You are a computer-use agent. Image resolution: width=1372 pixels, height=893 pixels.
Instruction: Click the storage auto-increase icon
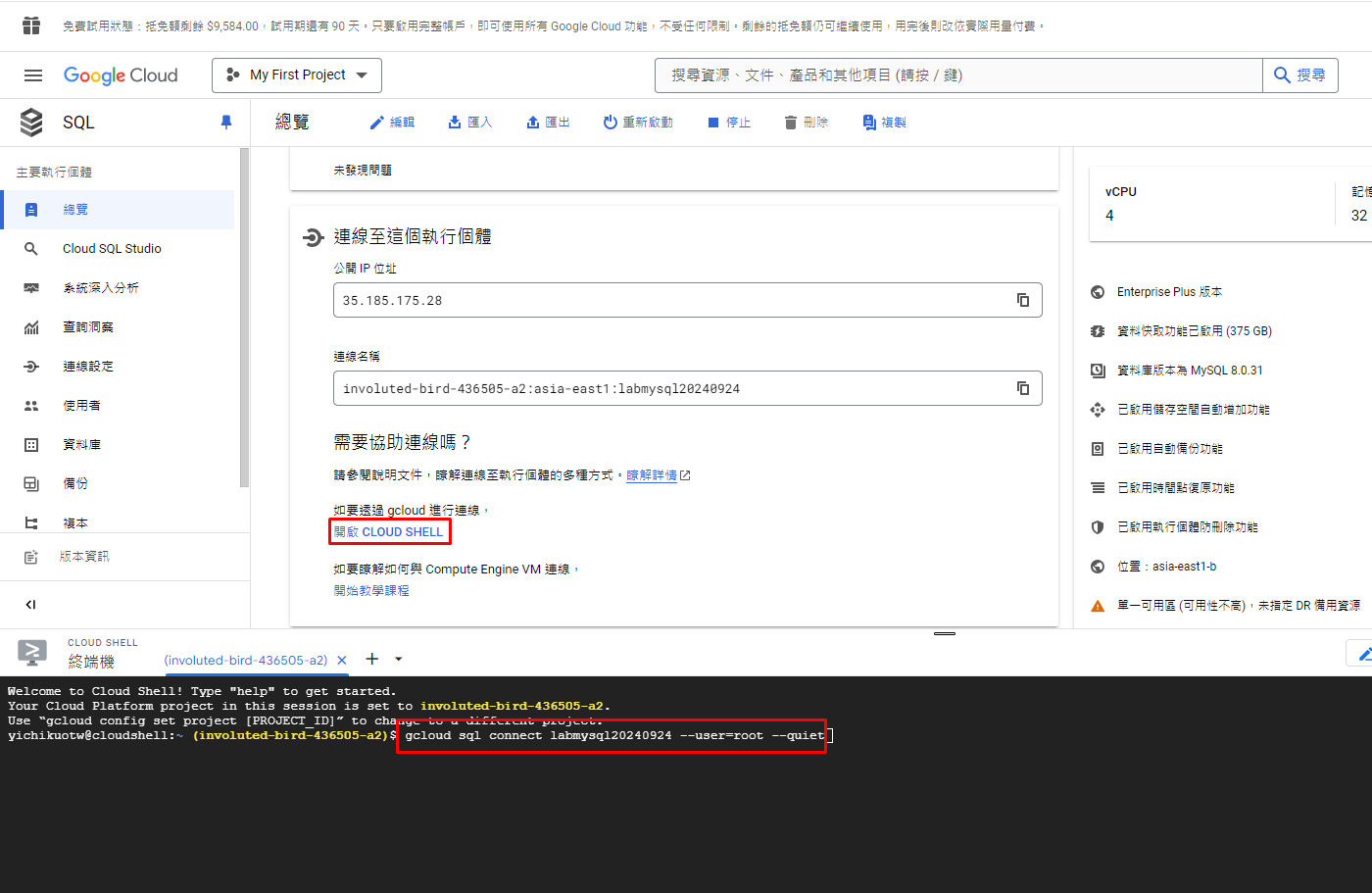point(1098,410)
